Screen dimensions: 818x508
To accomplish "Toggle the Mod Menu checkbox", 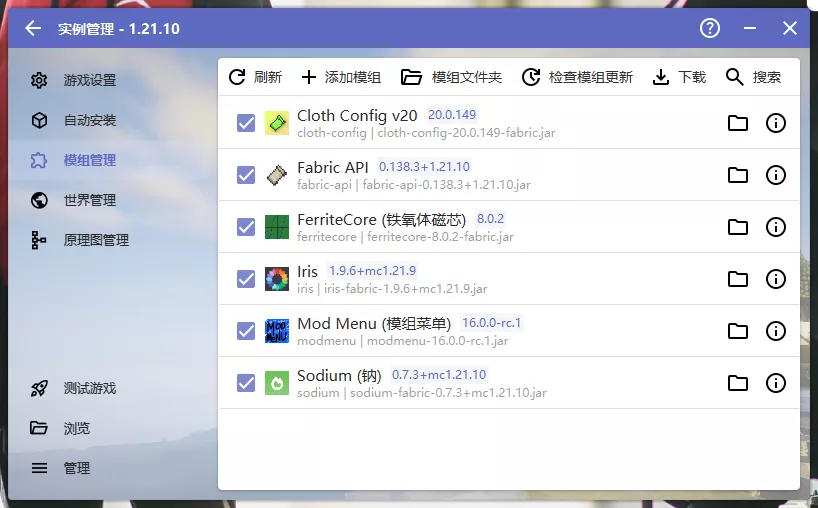I will pos(246,331).
